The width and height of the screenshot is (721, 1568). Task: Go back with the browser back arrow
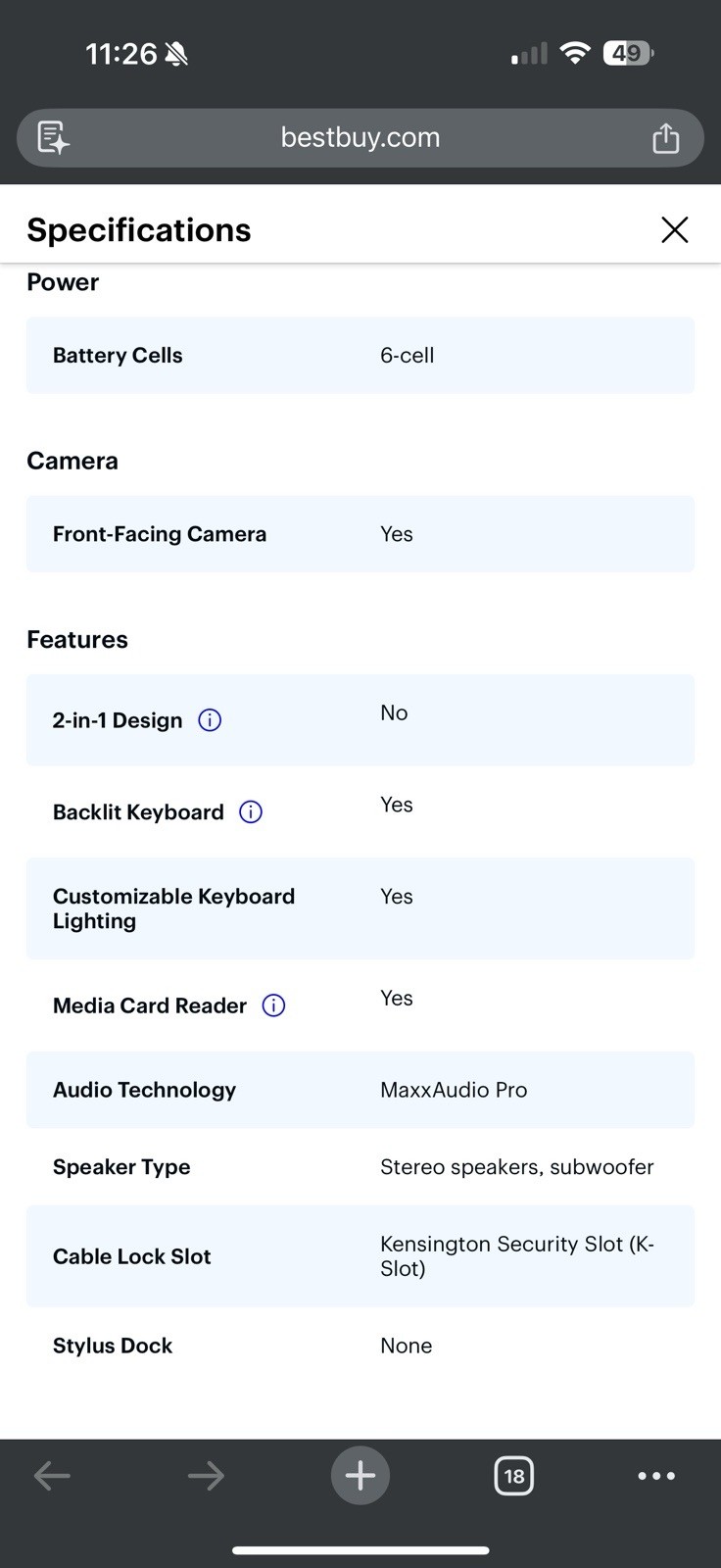tap(52, 1476)
